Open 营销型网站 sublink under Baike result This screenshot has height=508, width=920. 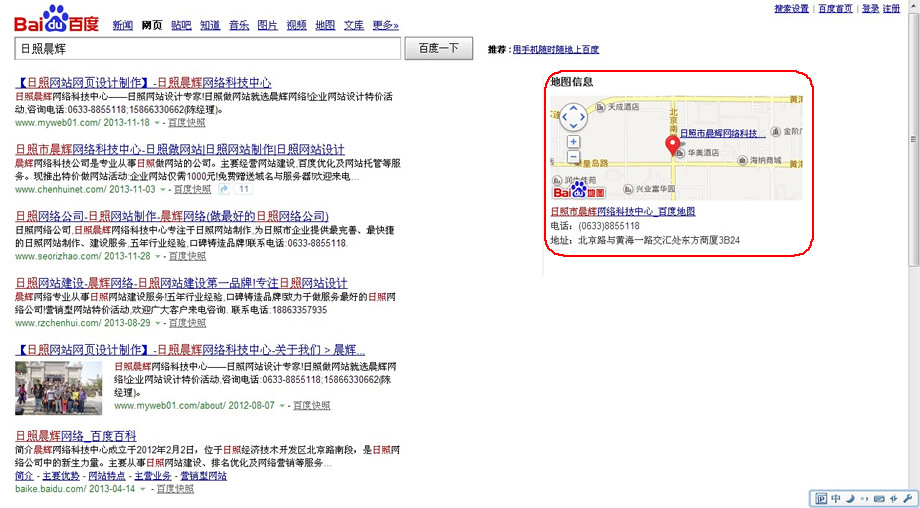[x=203, y=476]
